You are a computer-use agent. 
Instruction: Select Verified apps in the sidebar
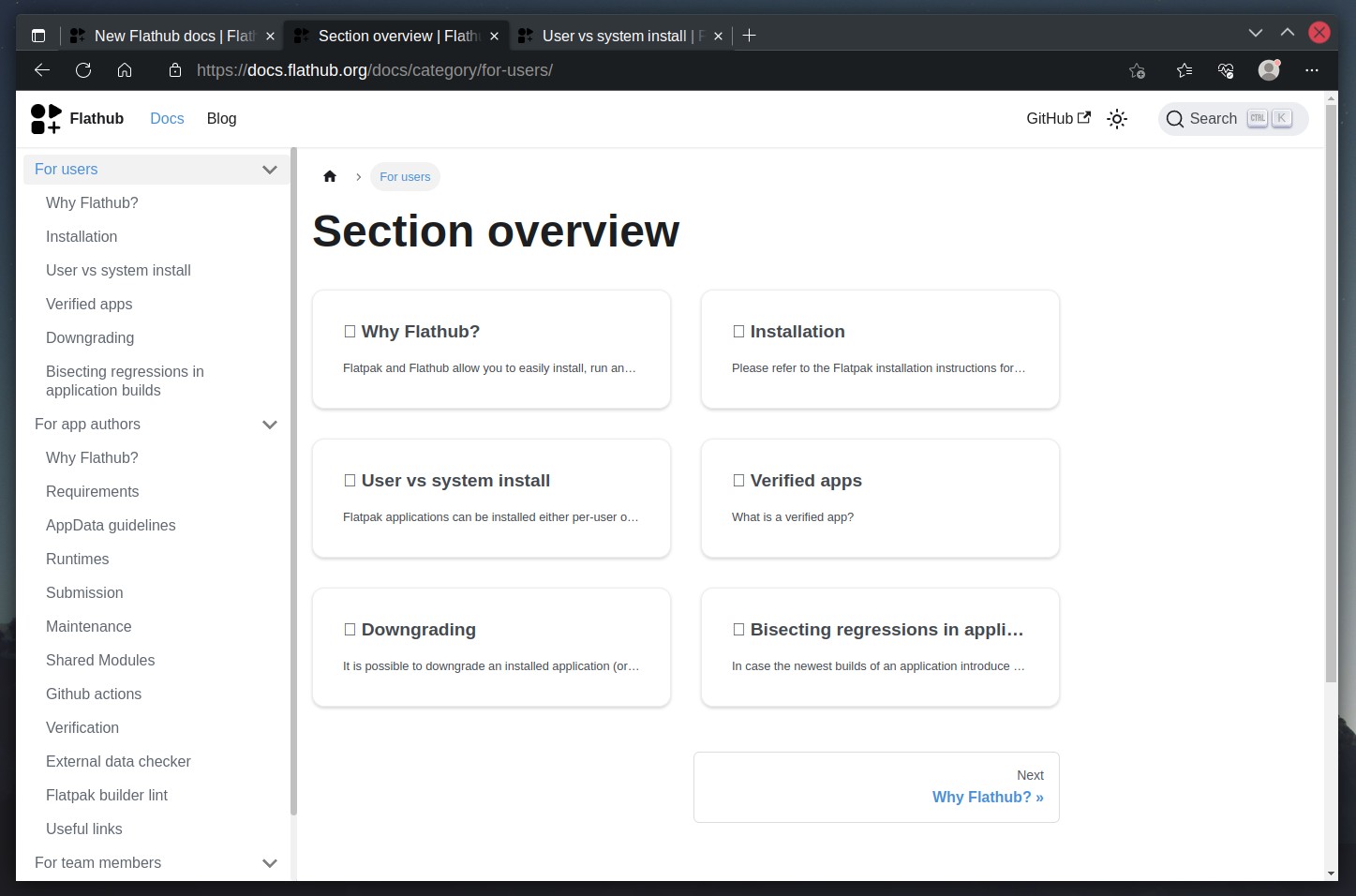(89, 305)
